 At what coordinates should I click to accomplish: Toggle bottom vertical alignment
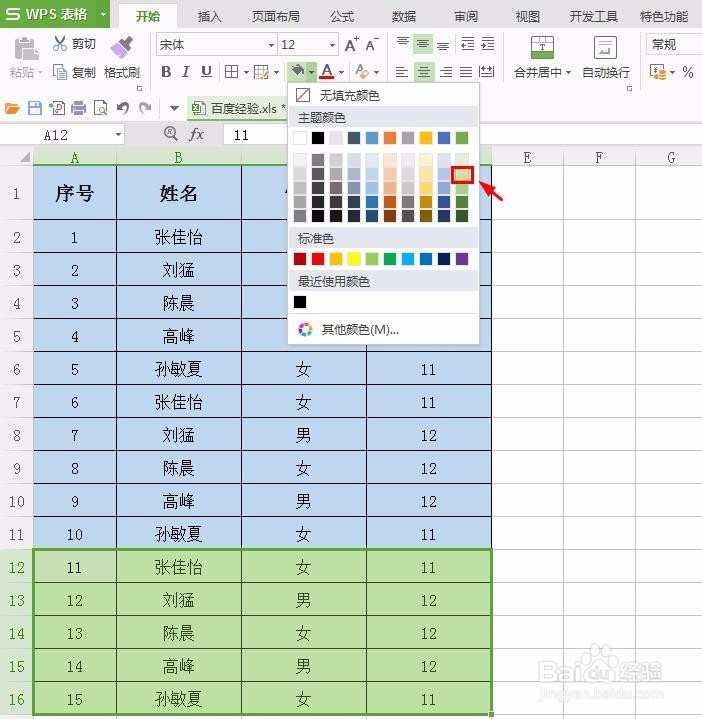point(442,45)
